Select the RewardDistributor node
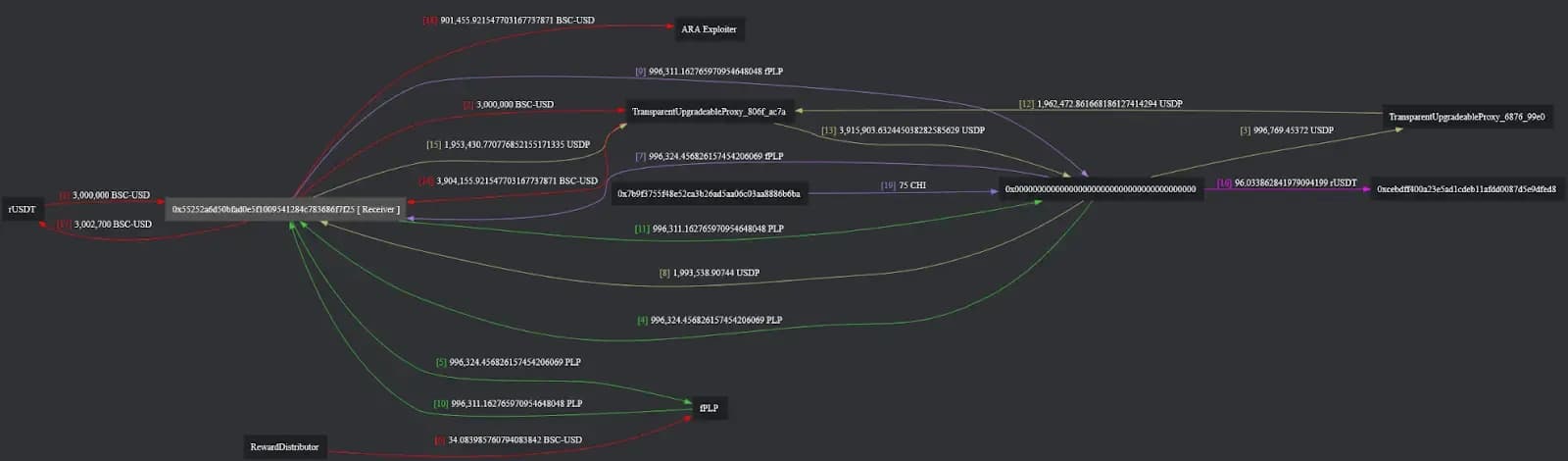This screenshot has width=1568, height=461. 284,447
